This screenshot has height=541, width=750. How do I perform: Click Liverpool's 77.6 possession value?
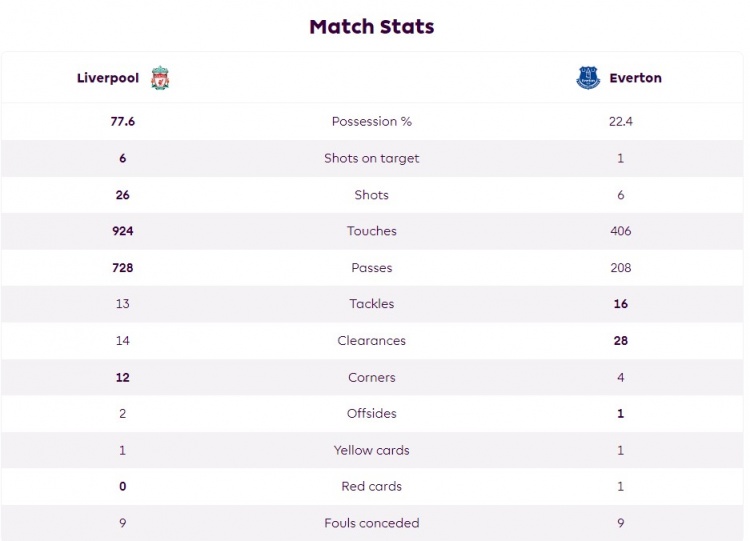click(x=122, y=121)
